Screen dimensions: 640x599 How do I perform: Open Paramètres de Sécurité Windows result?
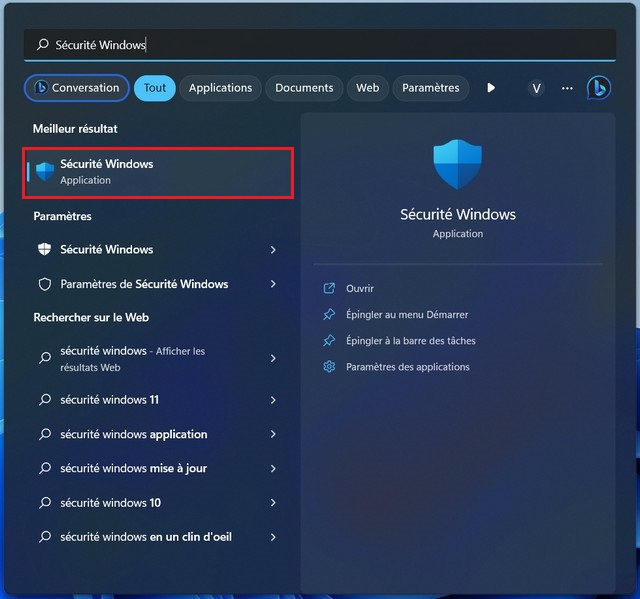click(158, 284)
